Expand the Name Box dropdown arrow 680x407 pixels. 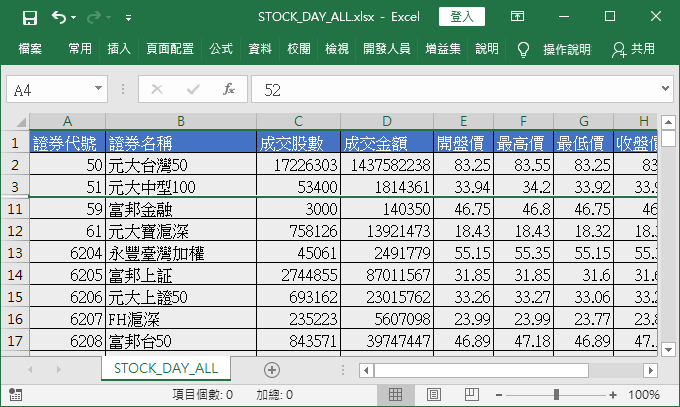point(98,89)
